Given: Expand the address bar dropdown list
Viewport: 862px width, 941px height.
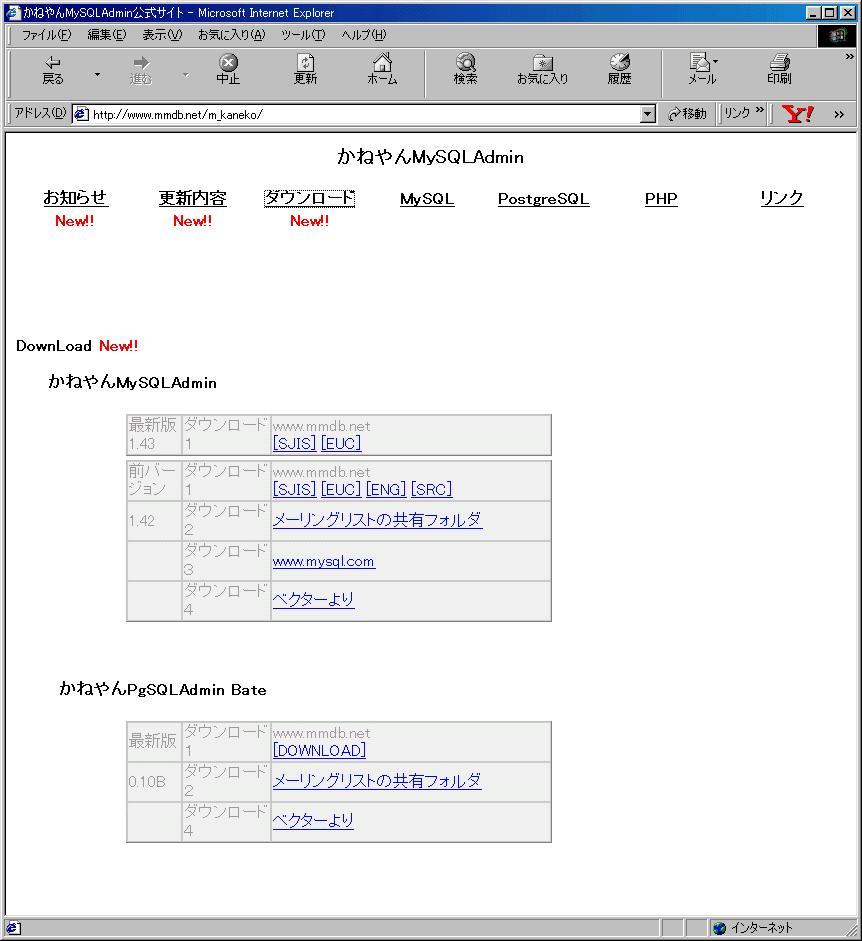Looking at the screenshot, I should [x=648, y=114].
